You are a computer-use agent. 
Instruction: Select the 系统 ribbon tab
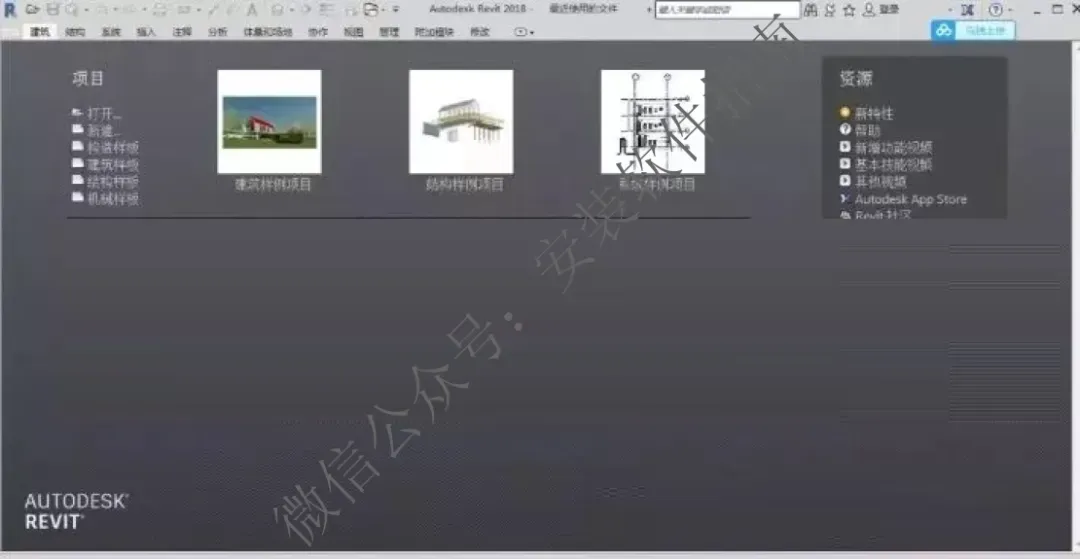[x=111, y=32]
